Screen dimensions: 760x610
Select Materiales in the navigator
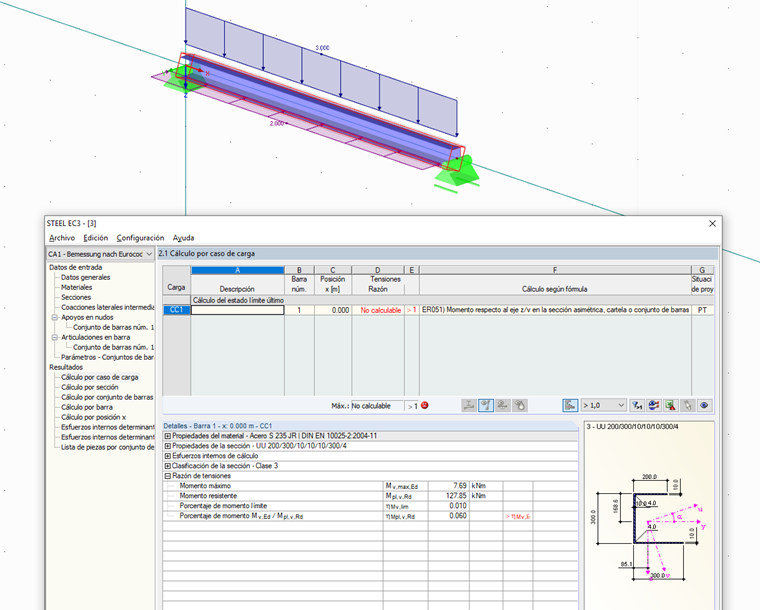pos(76,287)
